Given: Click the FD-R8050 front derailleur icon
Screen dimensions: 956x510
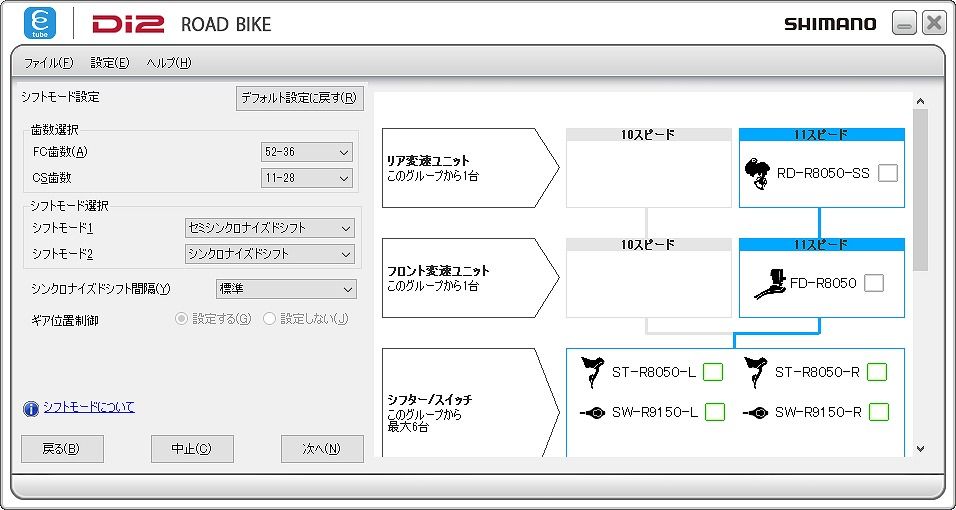Looking at the screenshot, I should tap(771, 284).
